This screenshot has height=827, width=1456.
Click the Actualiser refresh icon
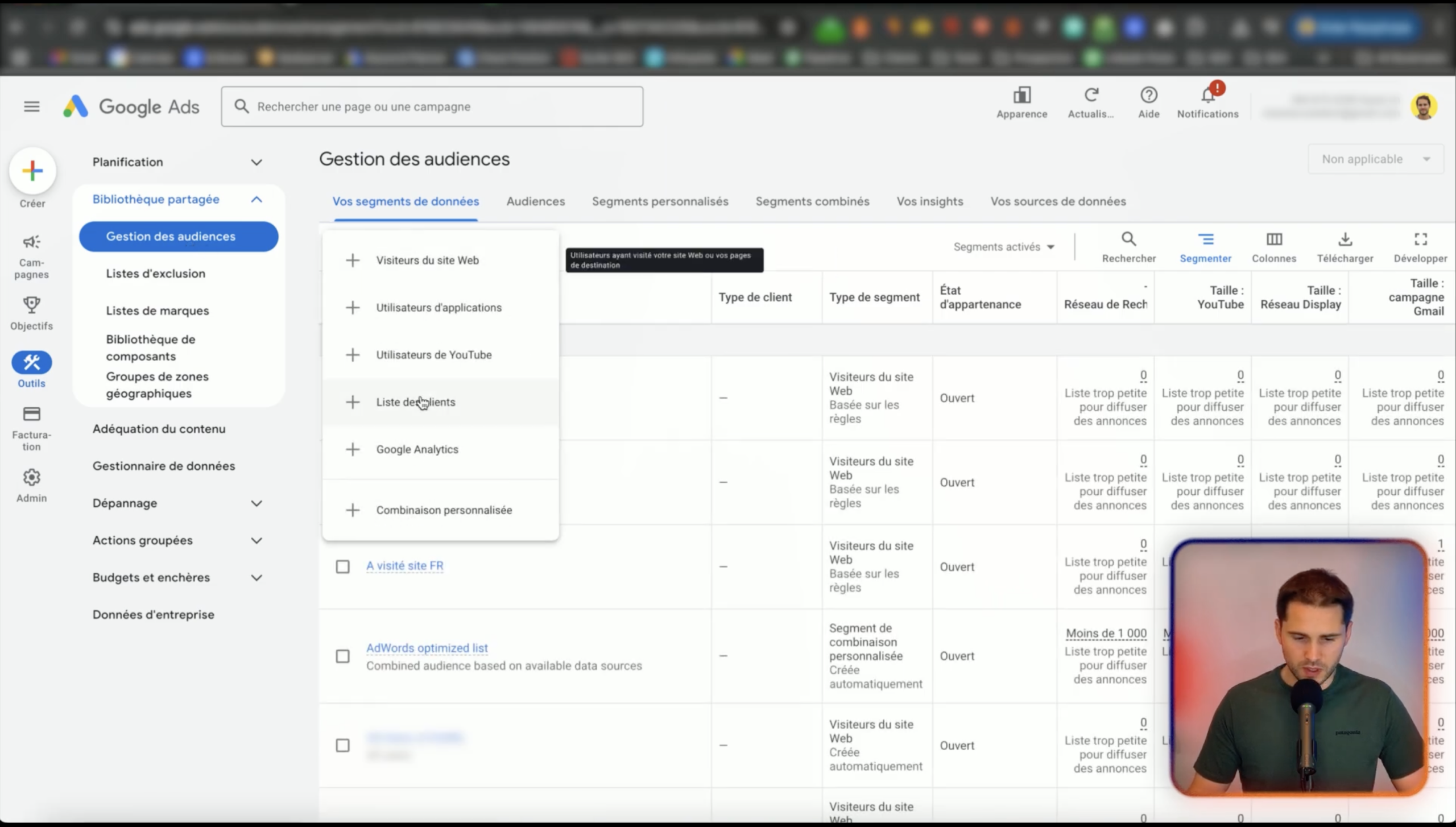point(1091,95)
